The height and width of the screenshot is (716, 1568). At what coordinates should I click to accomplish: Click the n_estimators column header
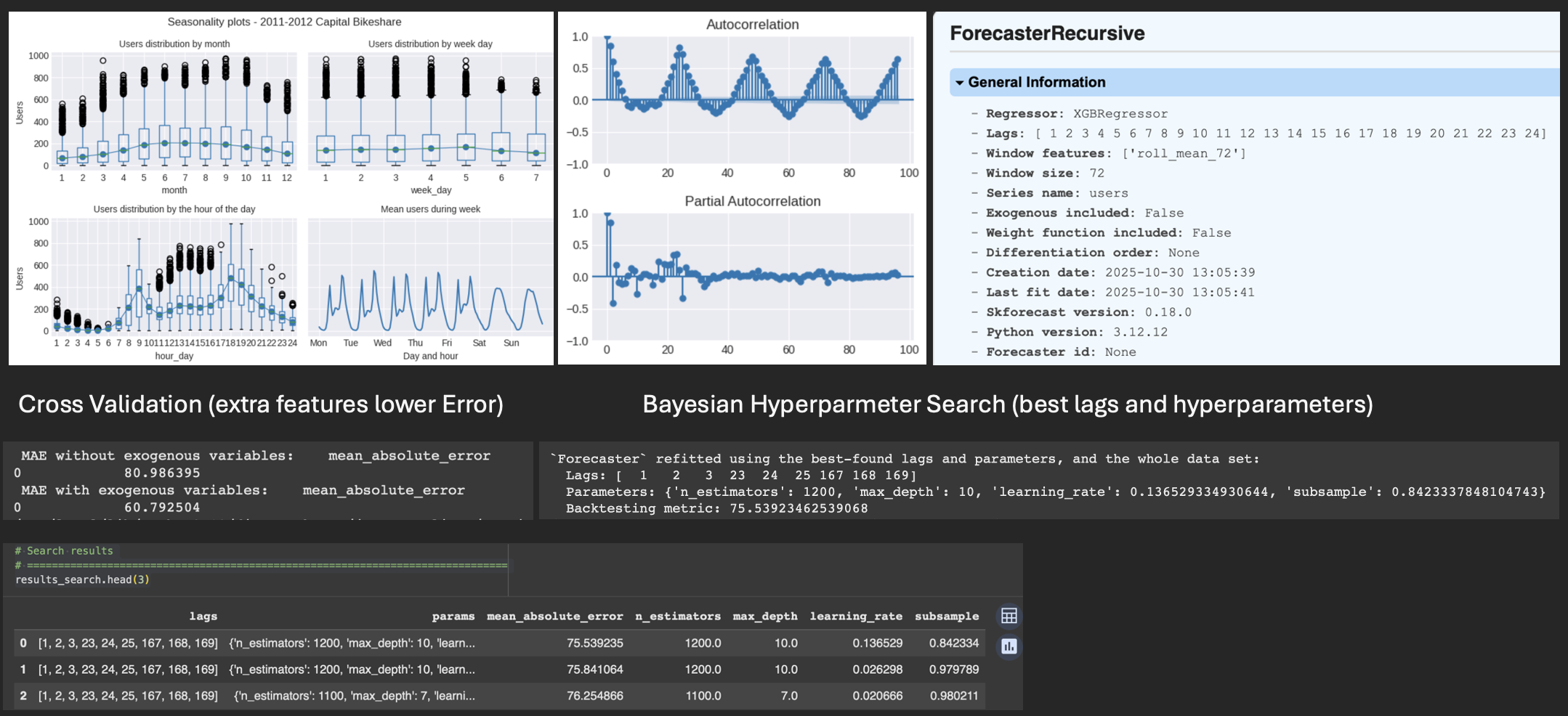click(x=677, y=617)
